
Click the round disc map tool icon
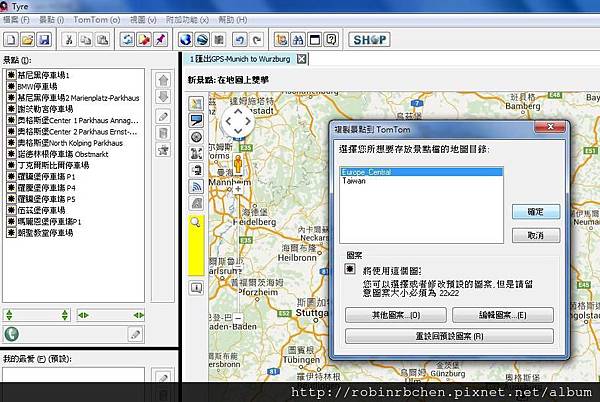click(196, 137)
